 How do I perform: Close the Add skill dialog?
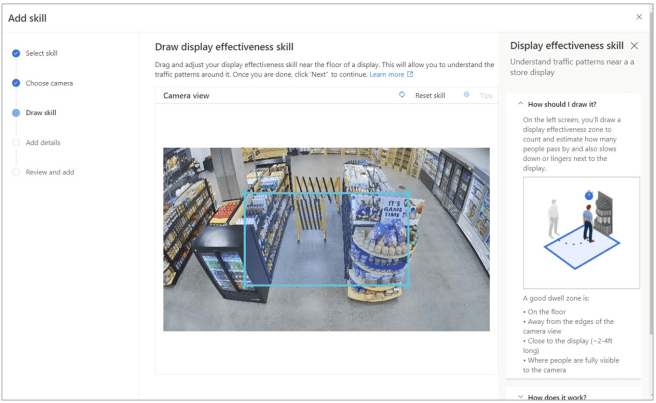point(639,17)
